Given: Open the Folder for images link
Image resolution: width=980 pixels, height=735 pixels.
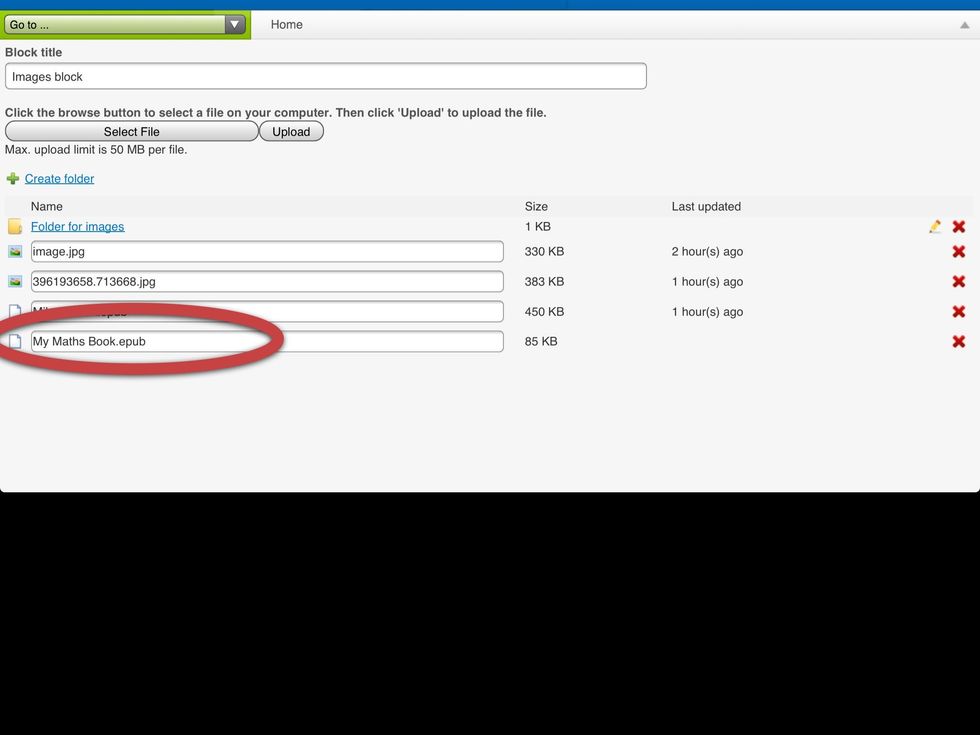Looking at the screenshot, I should point(77,226).
